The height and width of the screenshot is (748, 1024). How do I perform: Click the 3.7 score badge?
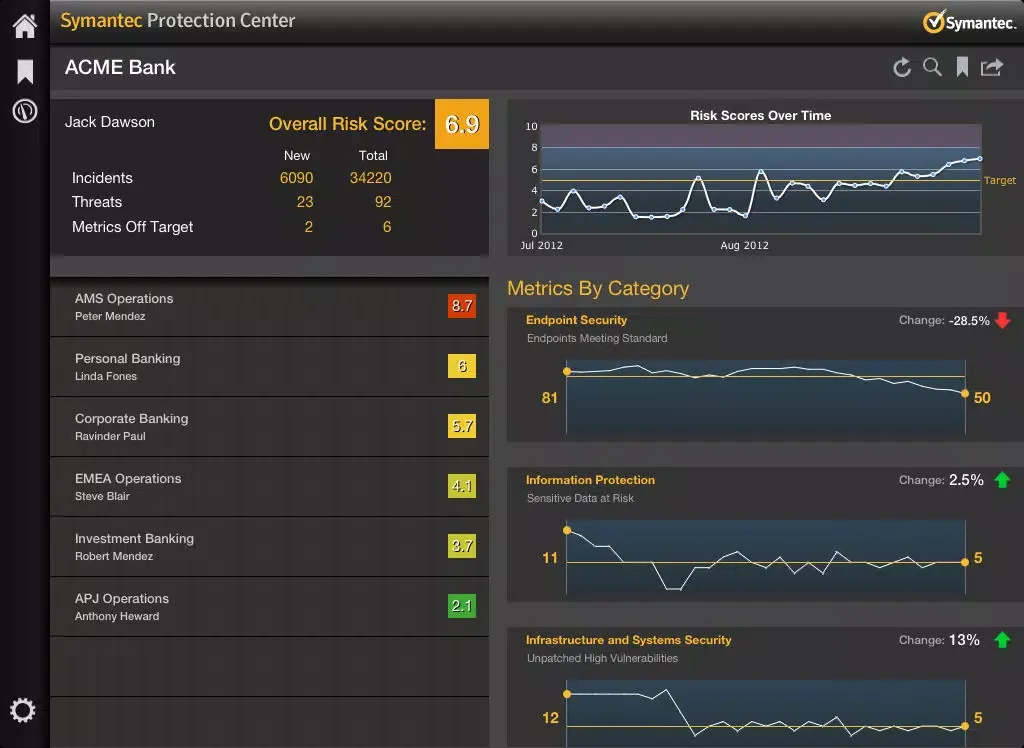(462, 545)
